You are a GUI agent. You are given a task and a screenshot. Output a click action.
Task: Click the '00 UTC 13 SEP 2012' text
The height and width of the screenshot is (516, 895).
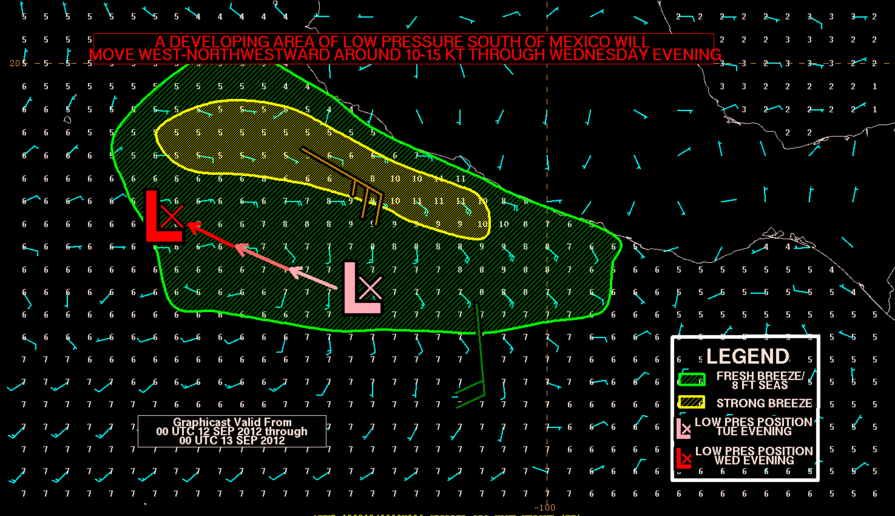232,441
